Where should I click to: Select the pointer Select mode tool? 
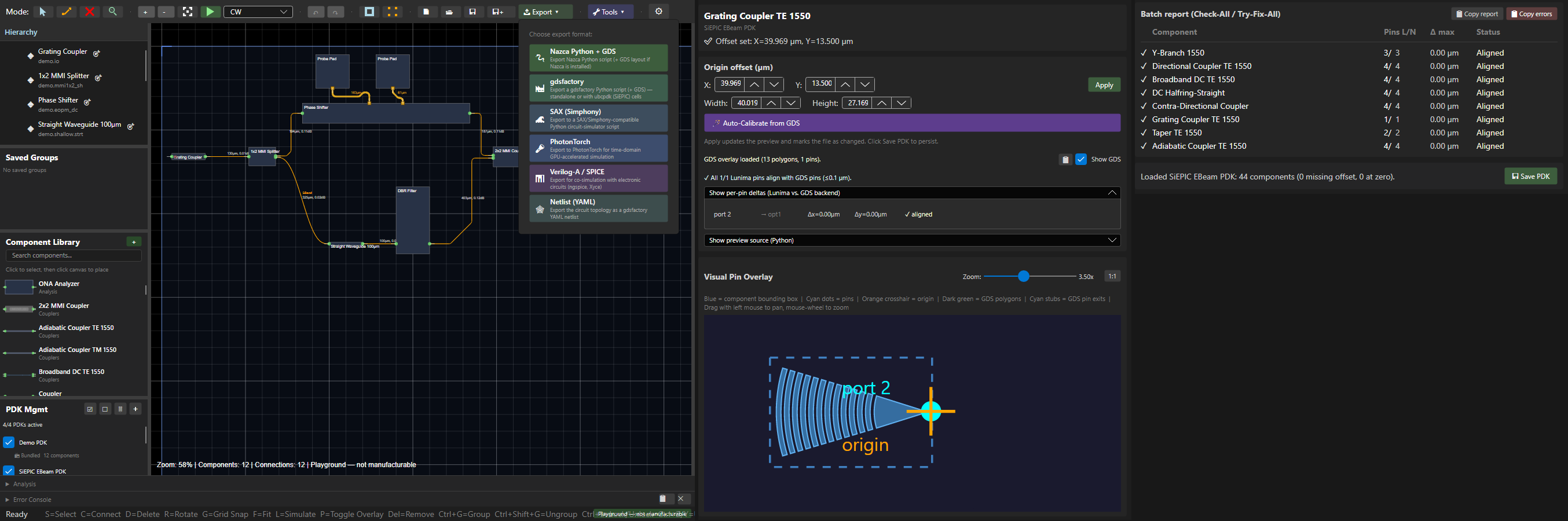coord(43,12)
